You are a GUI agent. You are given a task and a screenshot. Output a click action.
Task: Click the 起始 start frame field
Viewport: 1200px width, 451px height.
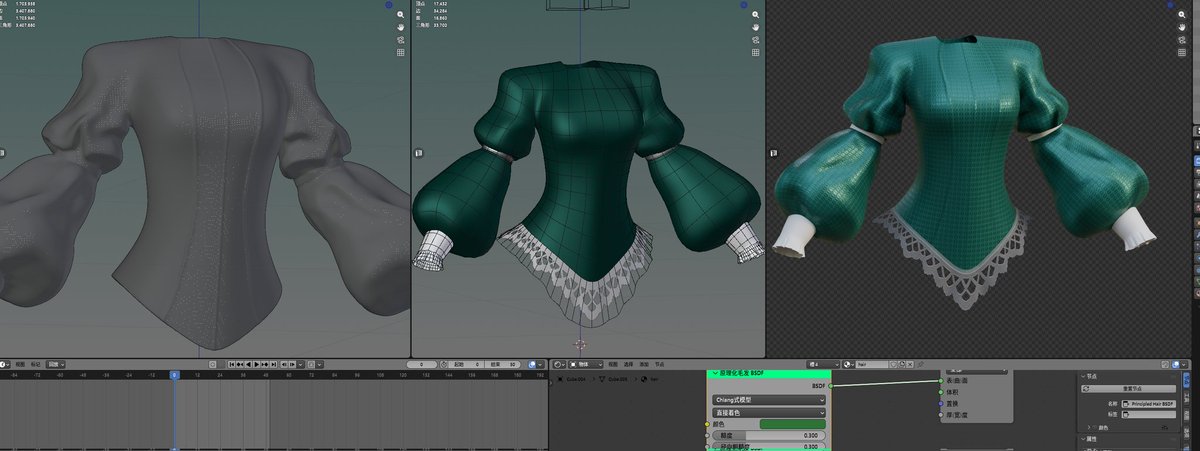click(467, 364)
